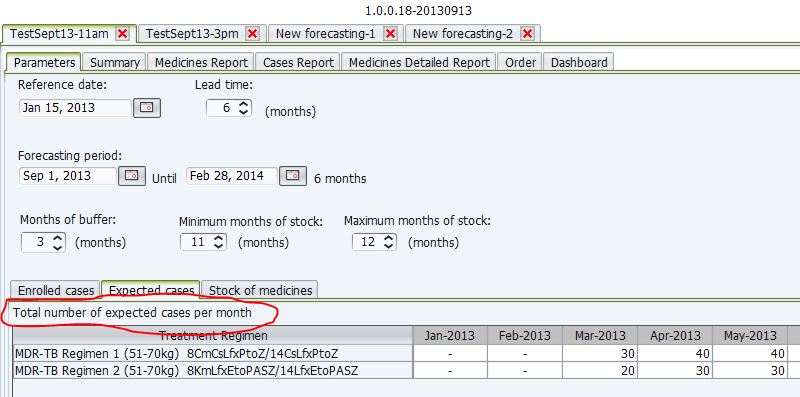Open calendar picker for Reference date
The image size is (800, 397).
147,108
